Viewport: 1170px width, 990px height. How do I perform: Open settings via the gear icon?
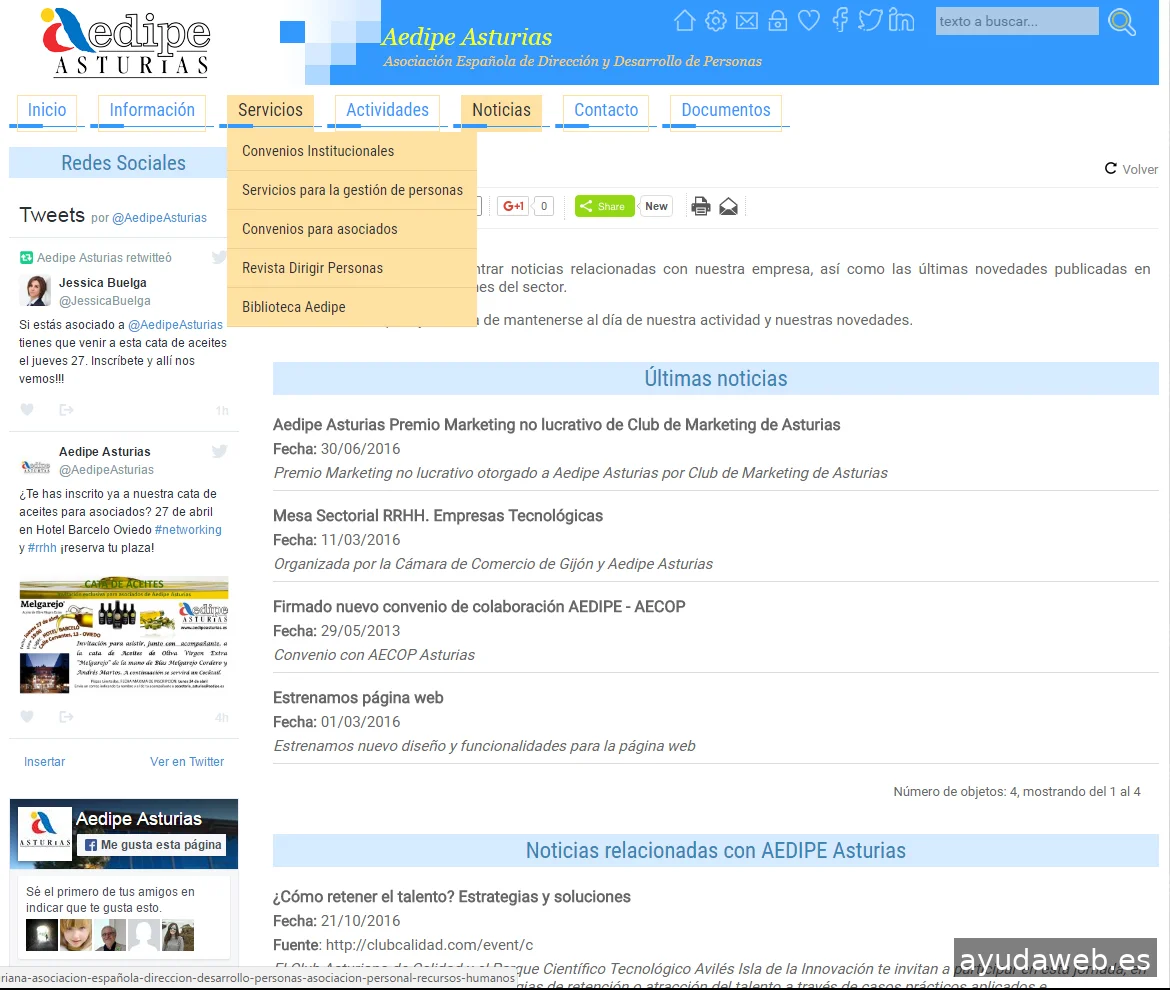click(x=715, y=21)
